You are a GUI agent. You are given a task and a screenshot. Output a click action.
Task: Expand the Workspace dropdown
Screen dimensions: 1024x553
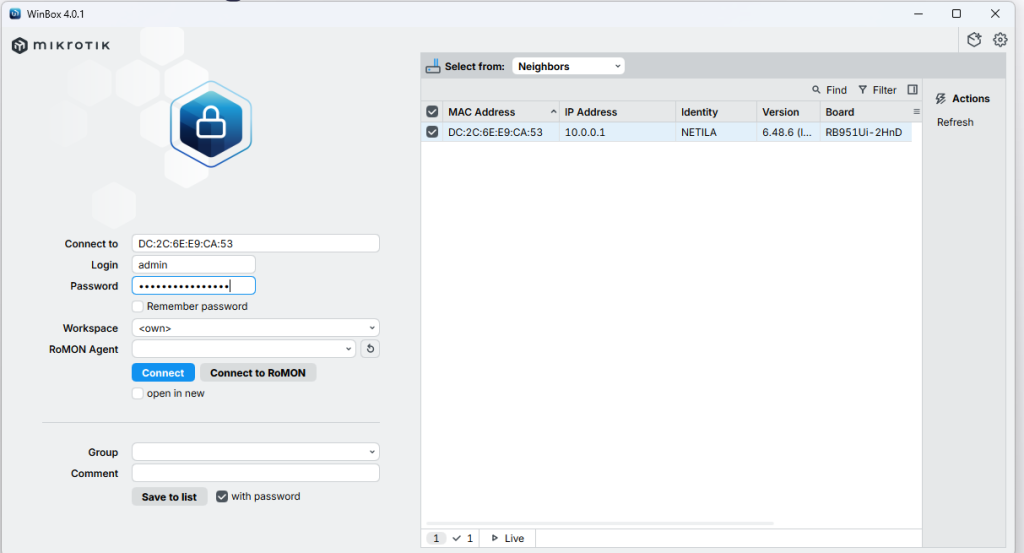tap(255, 328)
